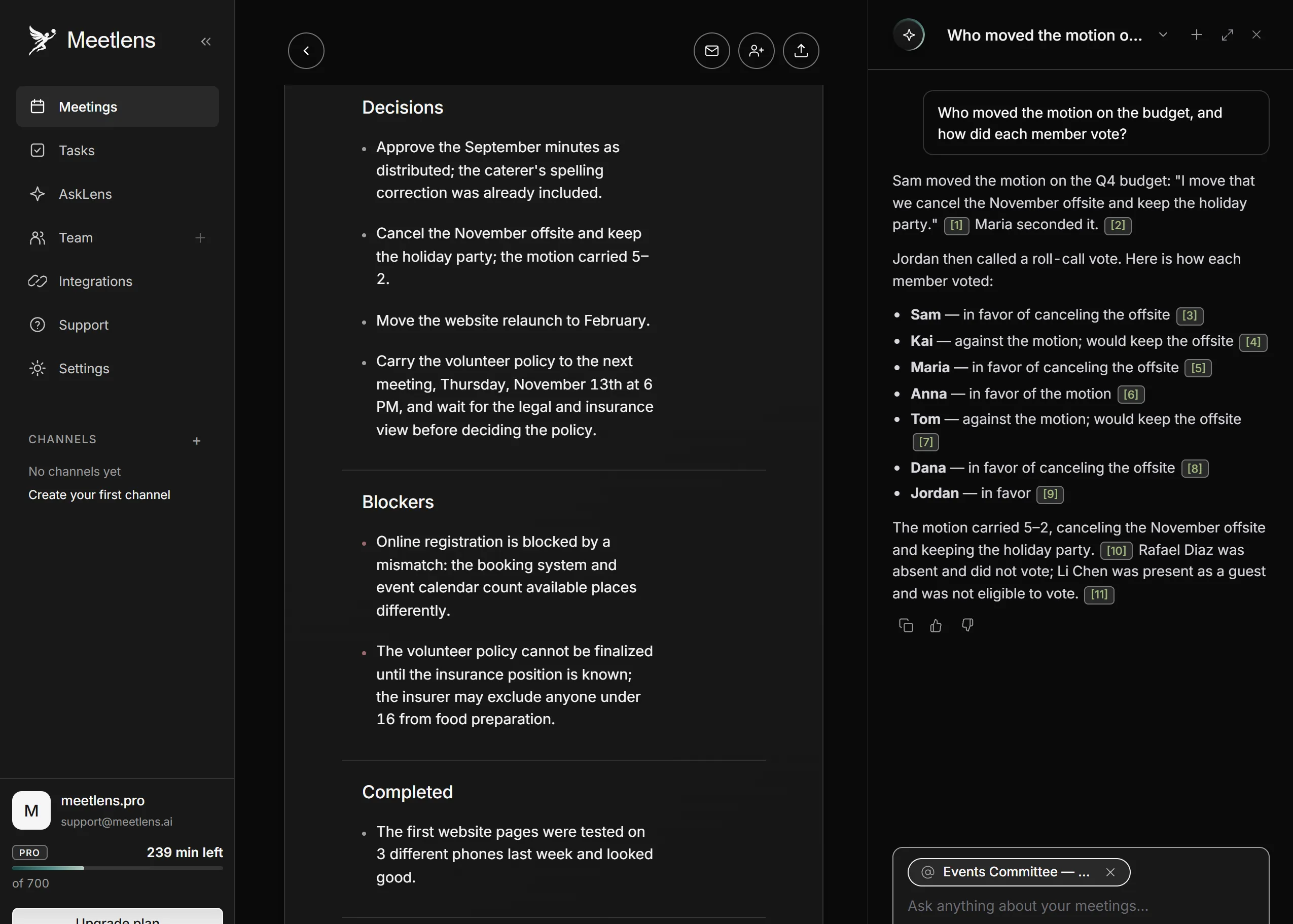Click the minutes usage progress bar
Viewport: 1293px width, 924px height.
pos(117,868)
